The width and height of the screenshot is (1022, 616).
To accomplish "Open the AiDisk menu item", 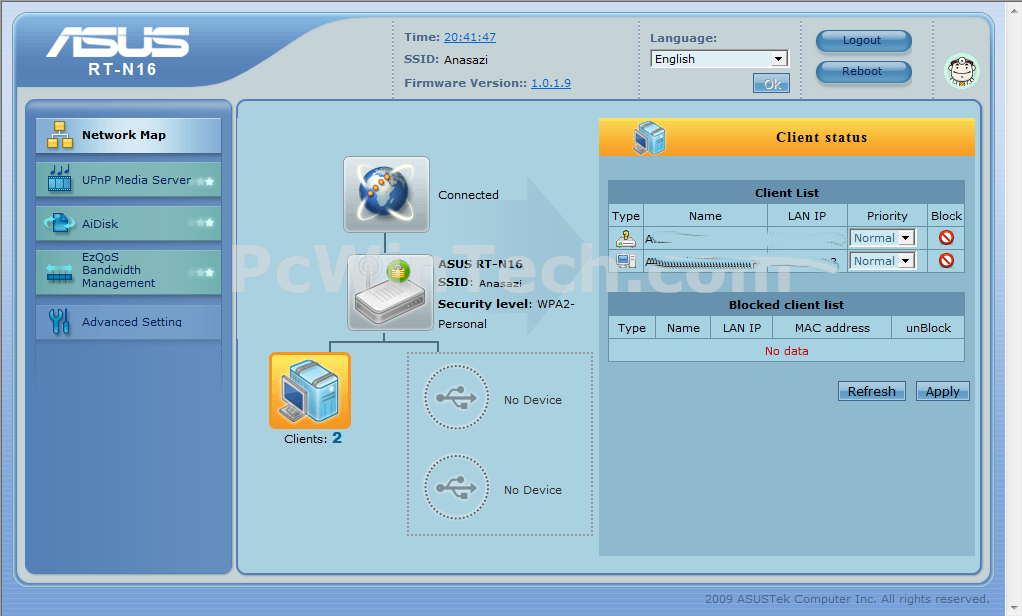I will tap(128, 224).
